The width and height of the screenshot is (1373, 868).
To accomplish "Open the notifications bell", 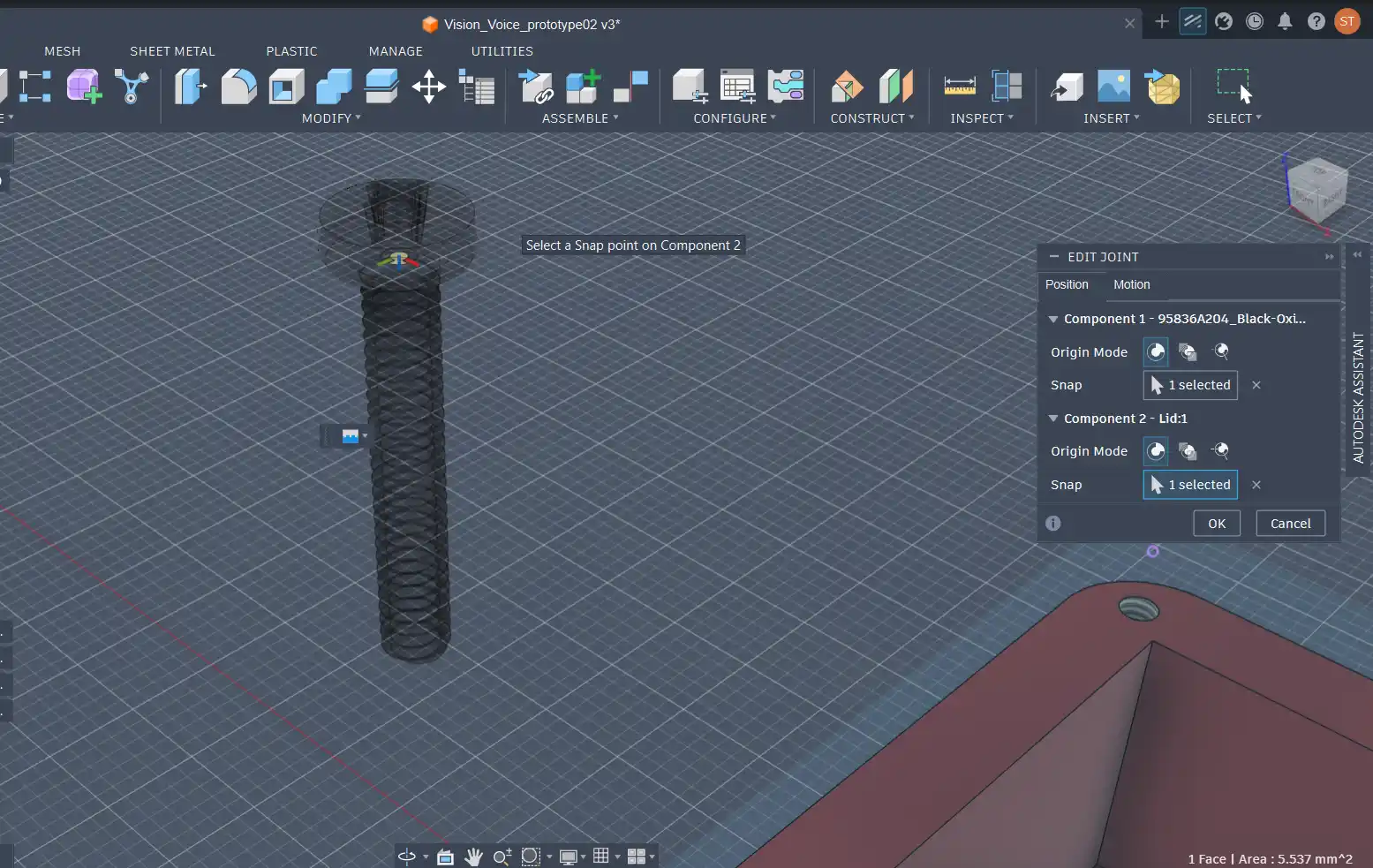I will point(1286,21).
